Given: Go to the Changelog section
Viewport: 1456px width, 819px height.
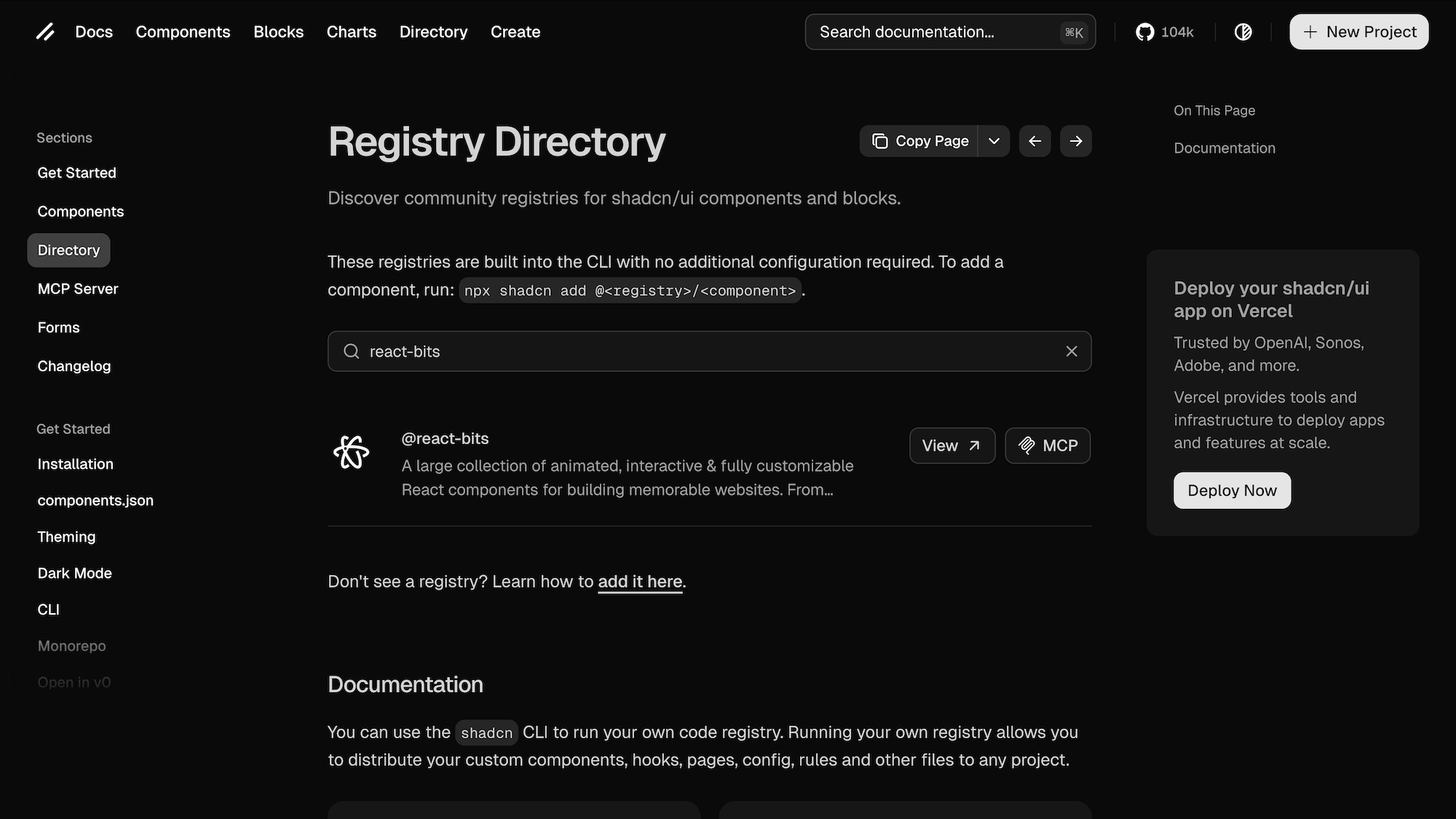Looking at the screenshot, I should 74,366.
